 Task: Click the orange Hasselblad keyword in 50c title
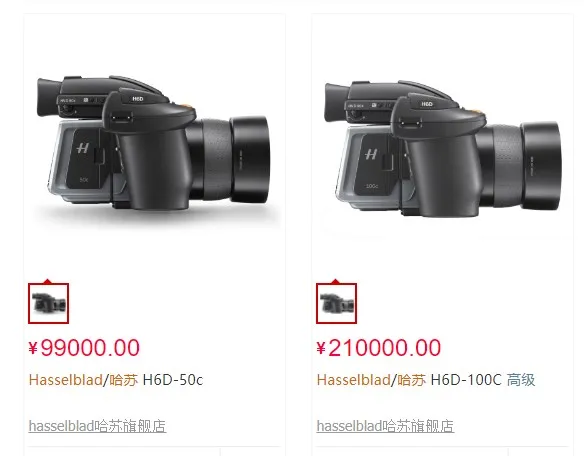click(x=66, y=380)
